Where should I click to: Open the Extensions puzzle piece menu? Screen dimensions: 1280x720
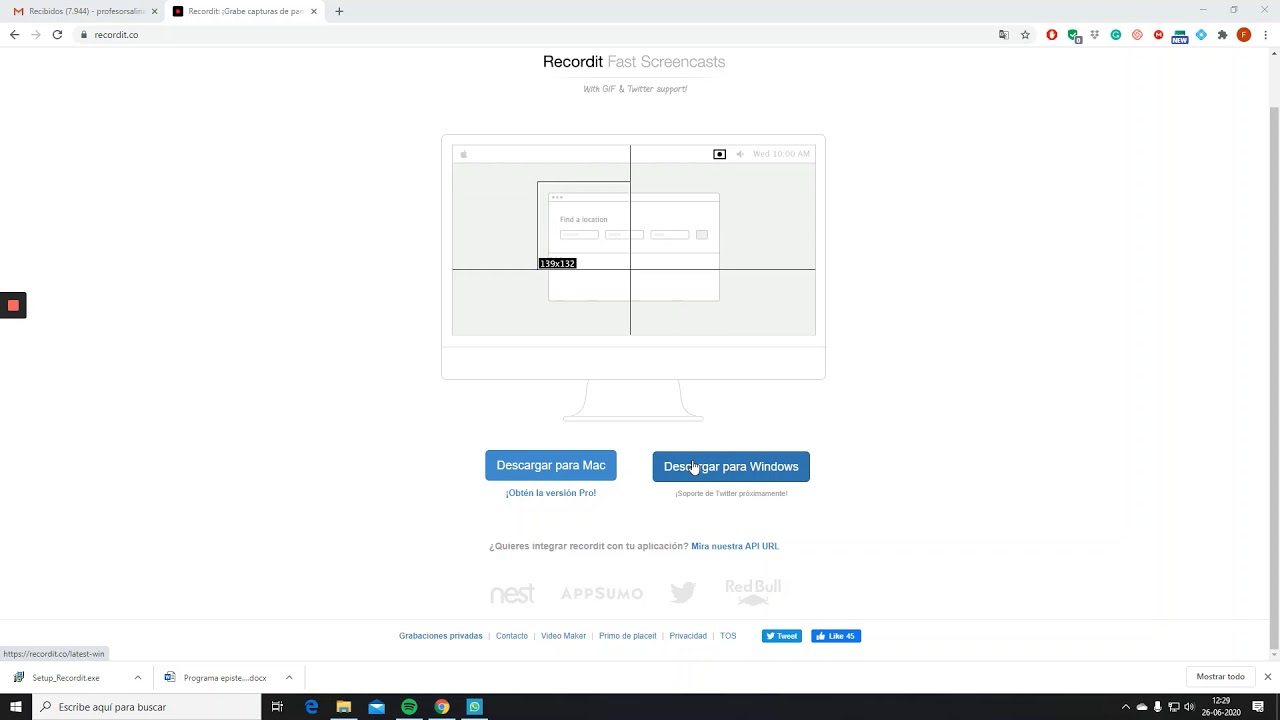click(1222, 35)
